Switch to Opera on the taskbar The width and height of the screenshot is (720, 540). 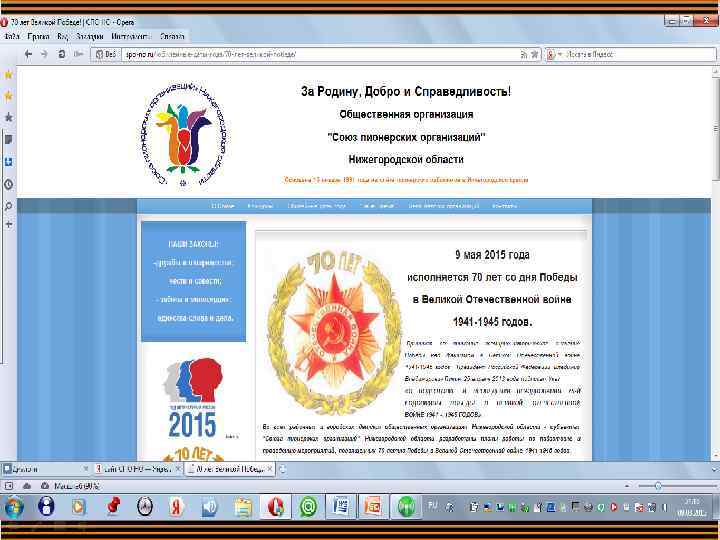pos(276,507)
